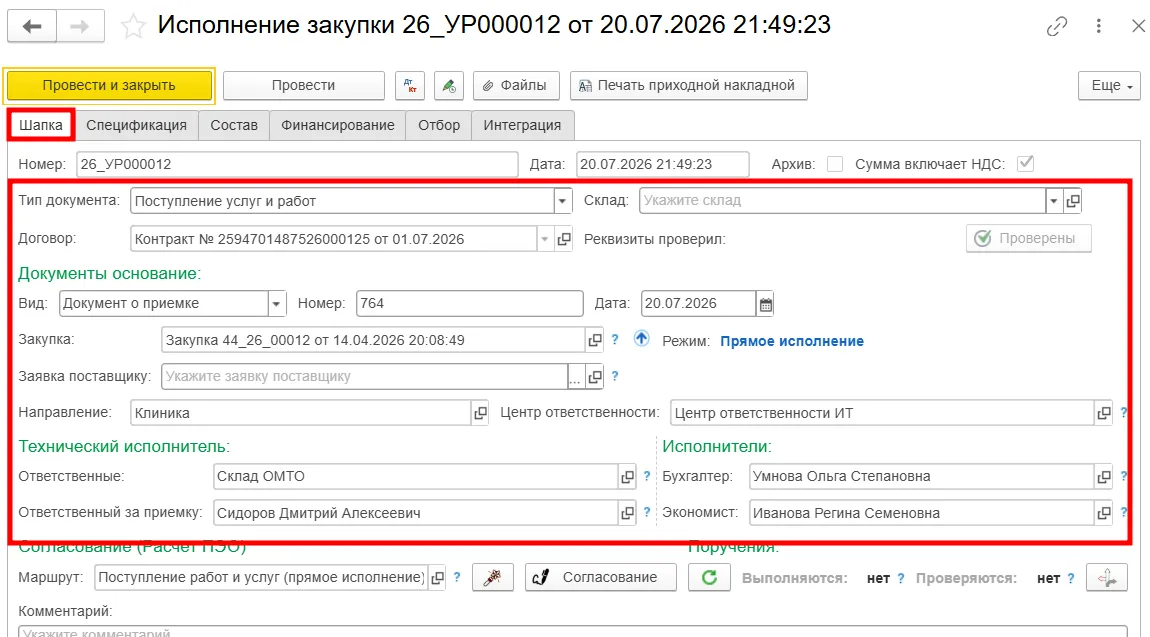Image resolution: width=1150 pixels, height=637 pixels.
Task: Open the Сидоров Дмитрий Алексеевич record icon
Action: tap(627, 513)
